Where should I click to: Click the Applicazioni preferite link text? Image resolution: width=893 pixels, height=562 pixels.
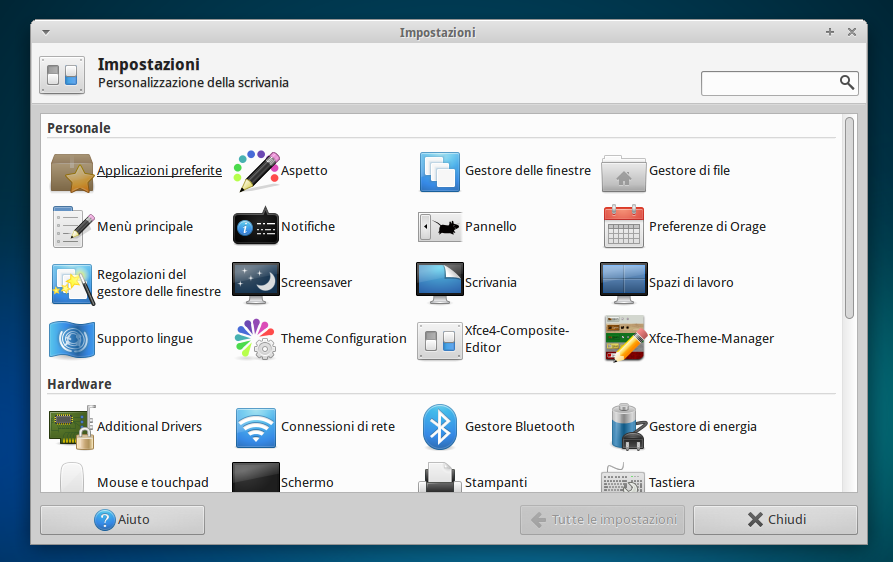point(159,170)
